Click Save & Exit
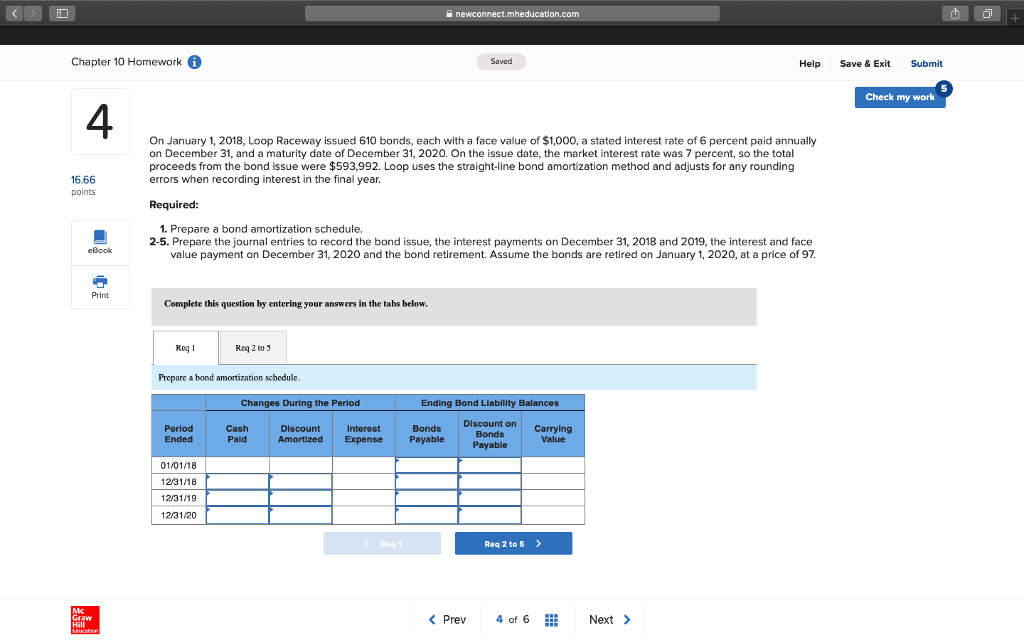1024x640 pixels. 864,63
